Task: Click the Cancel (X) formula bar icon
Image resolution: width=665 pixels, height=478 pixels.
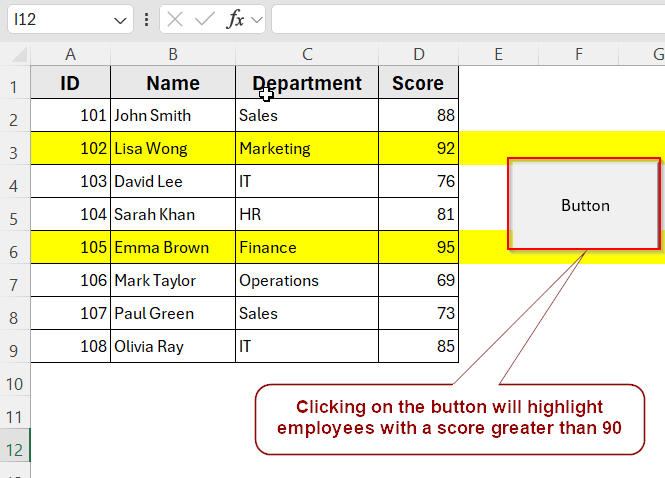Action: coord(176,20)
